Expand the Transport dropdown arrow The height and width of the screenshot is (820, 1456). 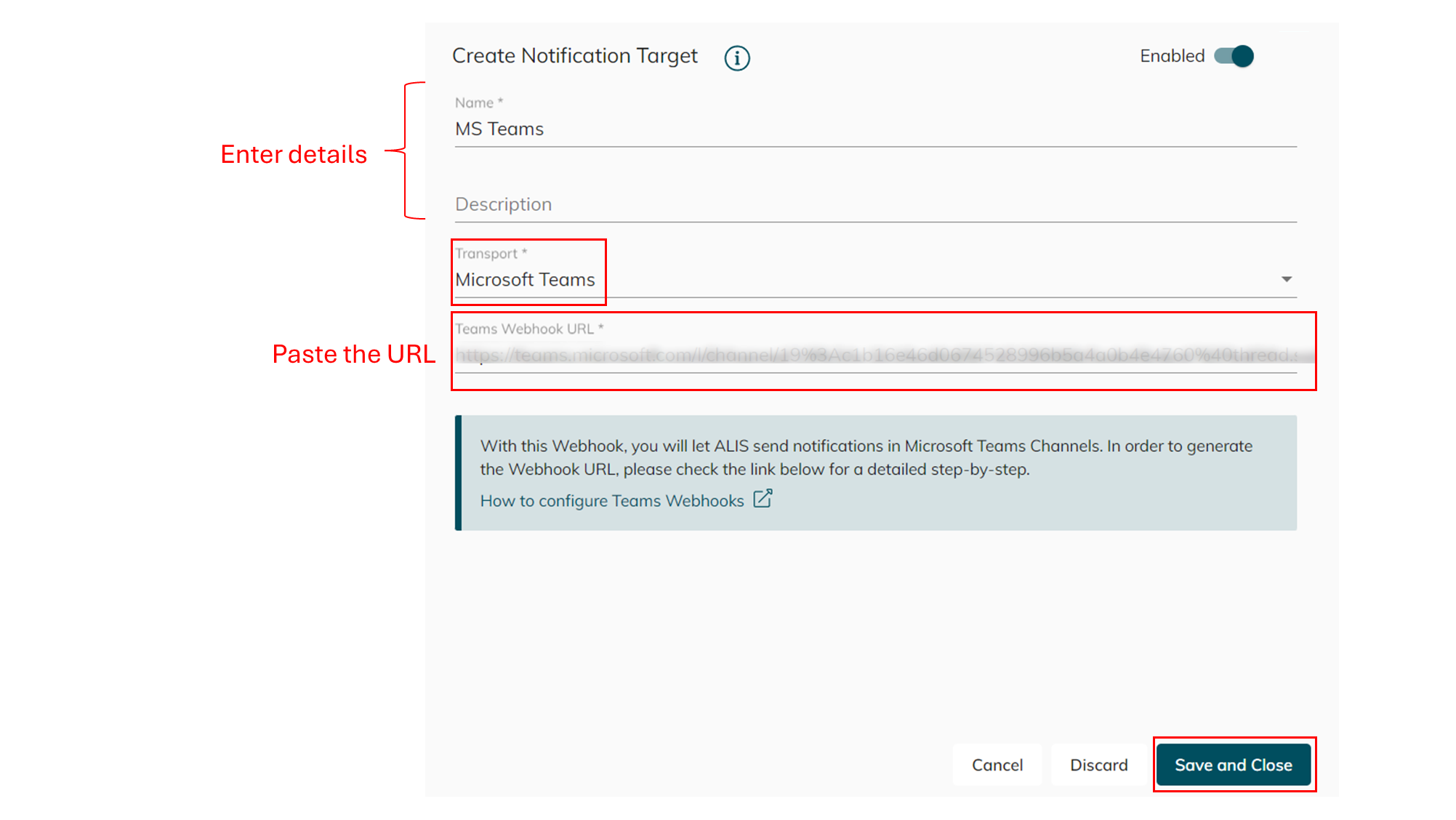pos(1286,279)
